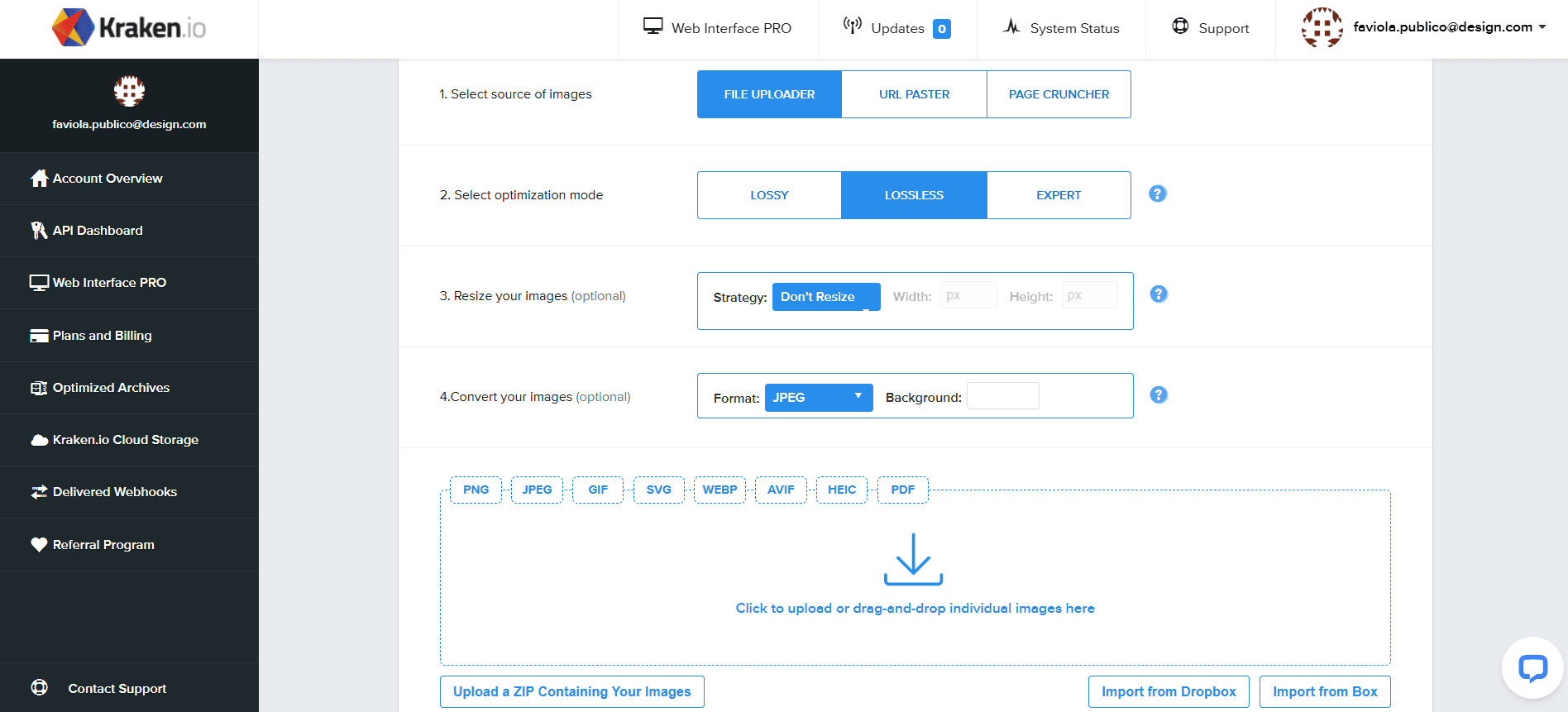Open Support link in header
Image resolution: width=1568 pixels, height=712 pixels.
point(1211,28)
